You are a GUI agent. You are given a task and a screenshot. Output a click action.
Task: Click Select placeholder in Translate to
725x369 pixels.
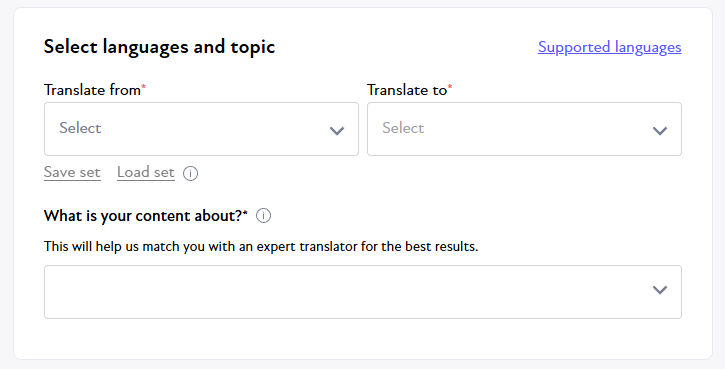tap(403, 128)
